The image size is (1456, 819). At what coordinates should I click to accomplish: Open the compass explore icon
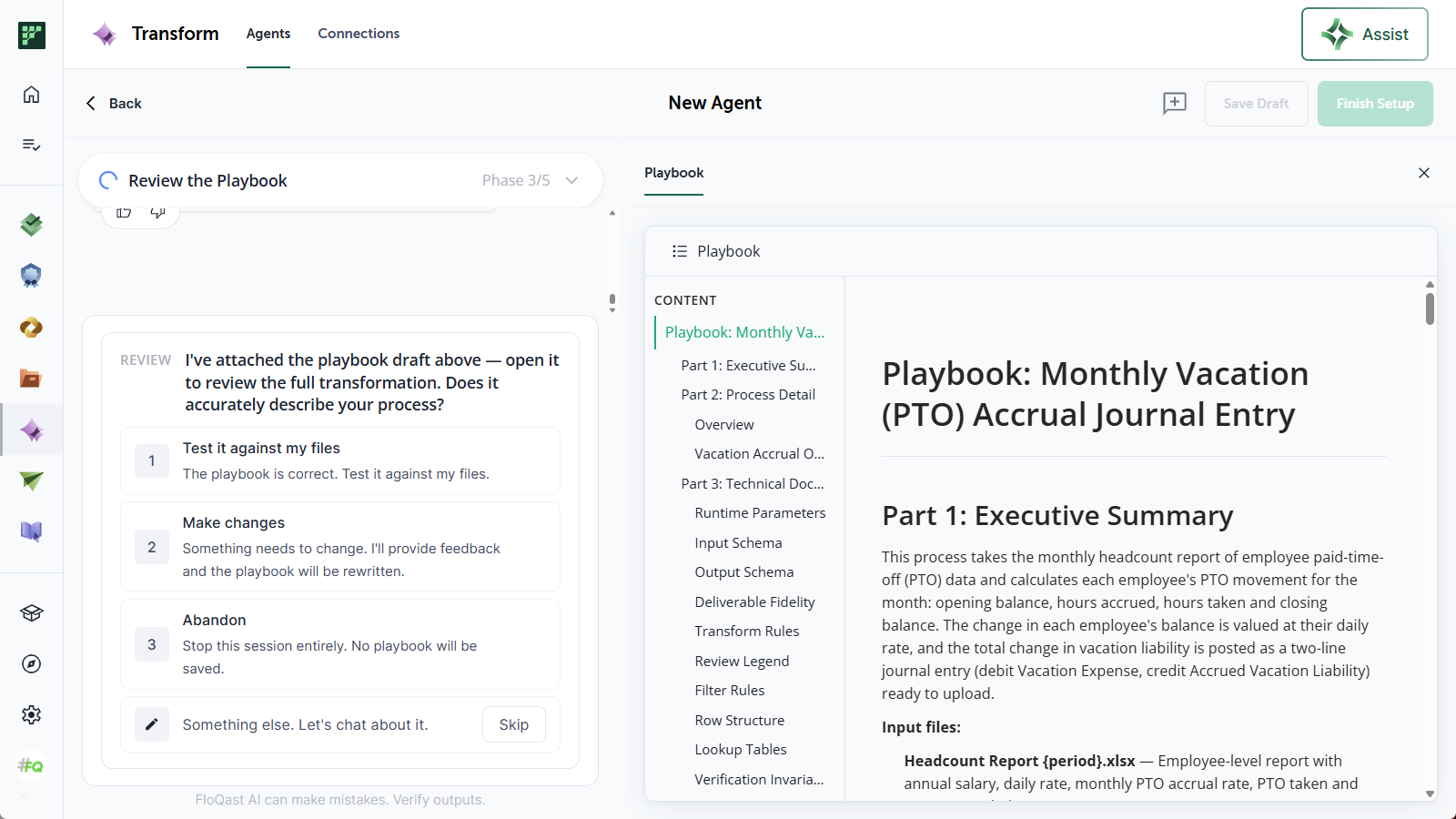click(x=31, y=663)
